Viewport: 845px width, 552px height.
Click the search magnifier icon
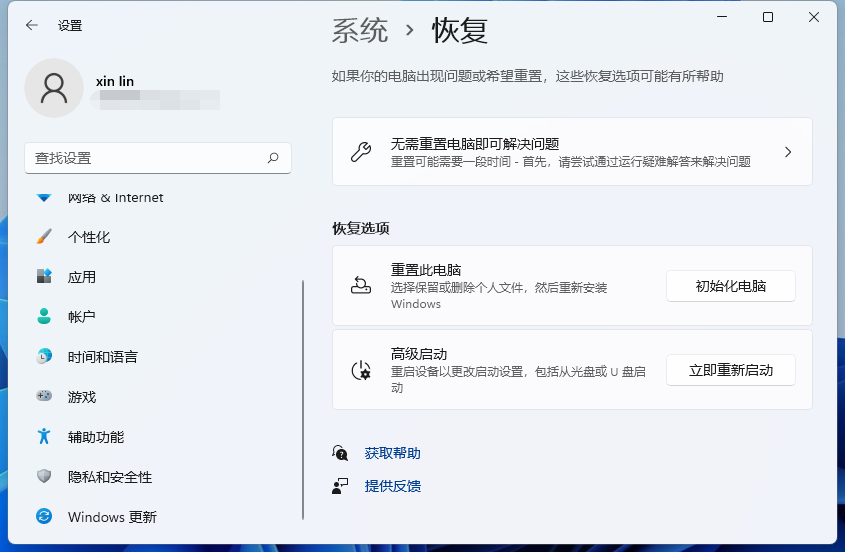point(273,158)
